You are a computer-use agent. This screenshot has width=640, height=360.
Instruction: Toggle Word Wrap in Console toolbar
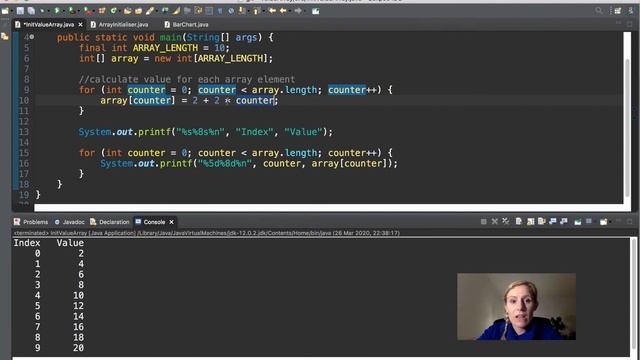tap(542, 222)
